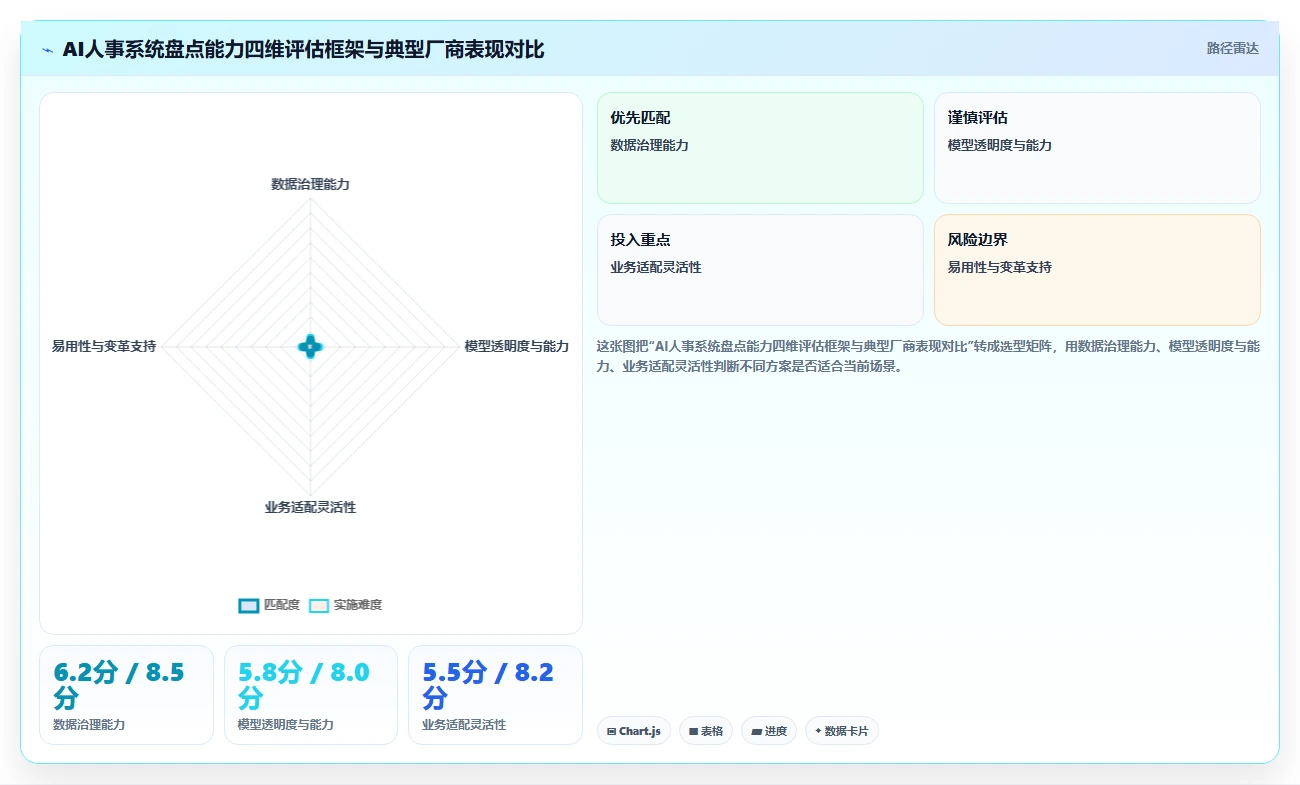Click the 数据治理能力 radar axis label
The image size is (1300, 785).
tap(310, 184)
